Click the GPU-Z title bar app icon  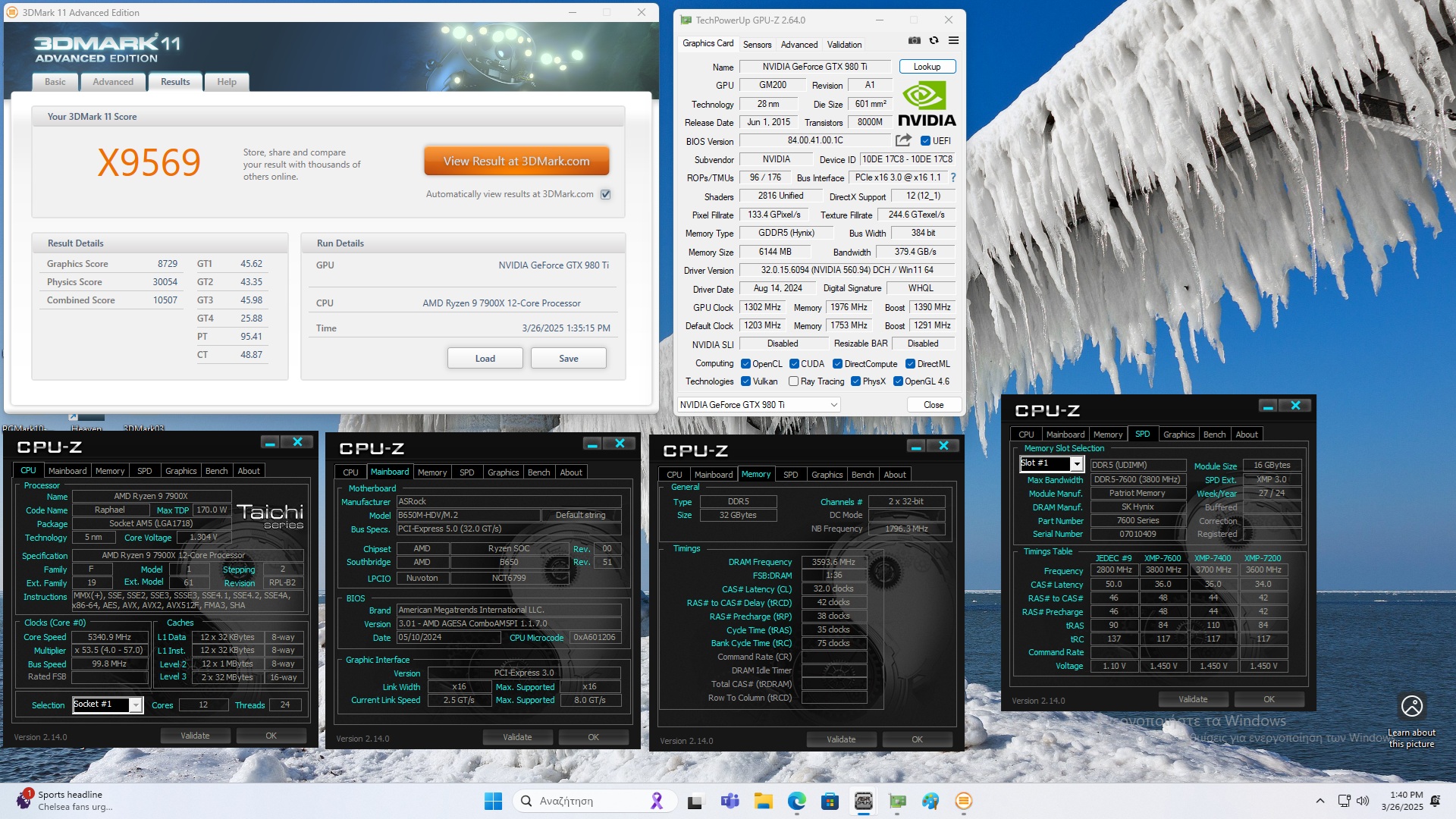tap(686, 20)
